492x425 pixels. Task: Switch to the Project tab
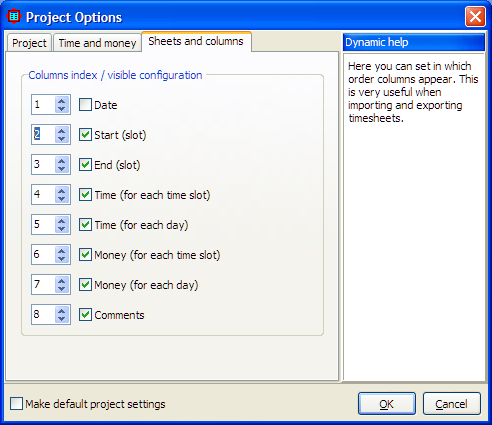click(x=29, y=43)
